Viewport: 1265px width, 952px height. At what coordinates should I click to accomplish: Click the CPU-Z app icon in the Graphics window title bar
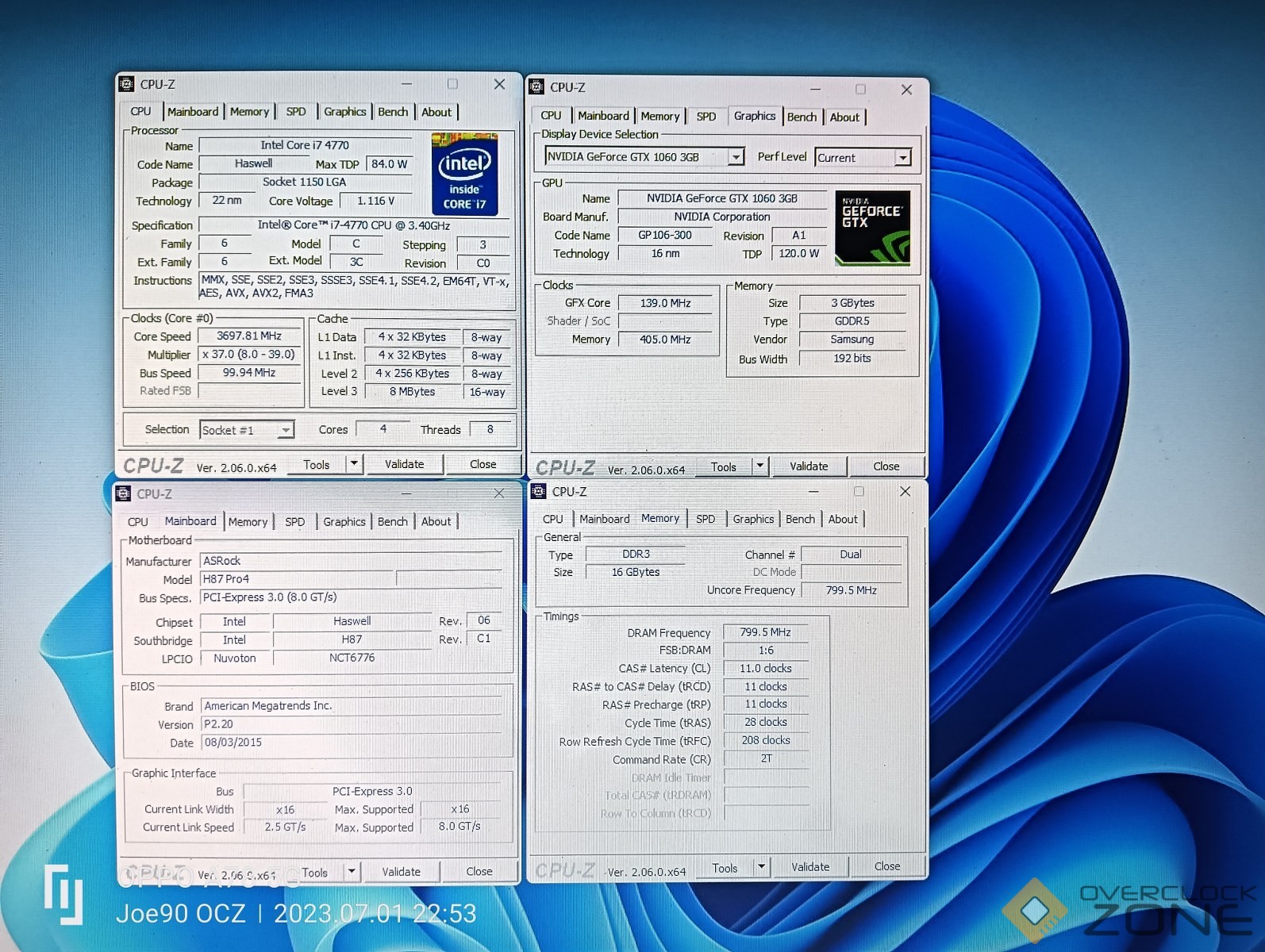(x=537, y=87)
